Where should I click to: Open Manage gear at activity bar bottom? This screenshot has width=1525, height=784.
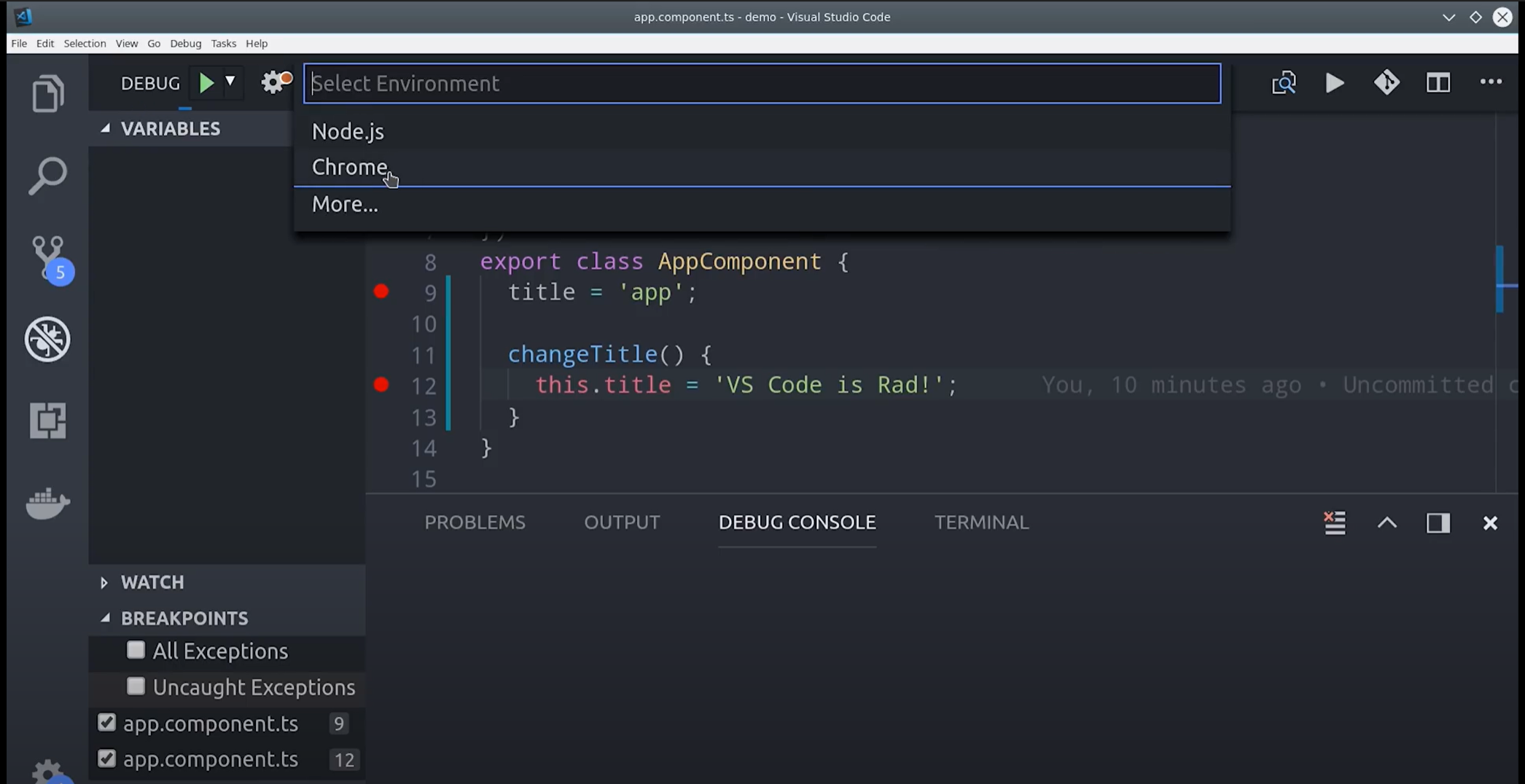tap(50, 771)
